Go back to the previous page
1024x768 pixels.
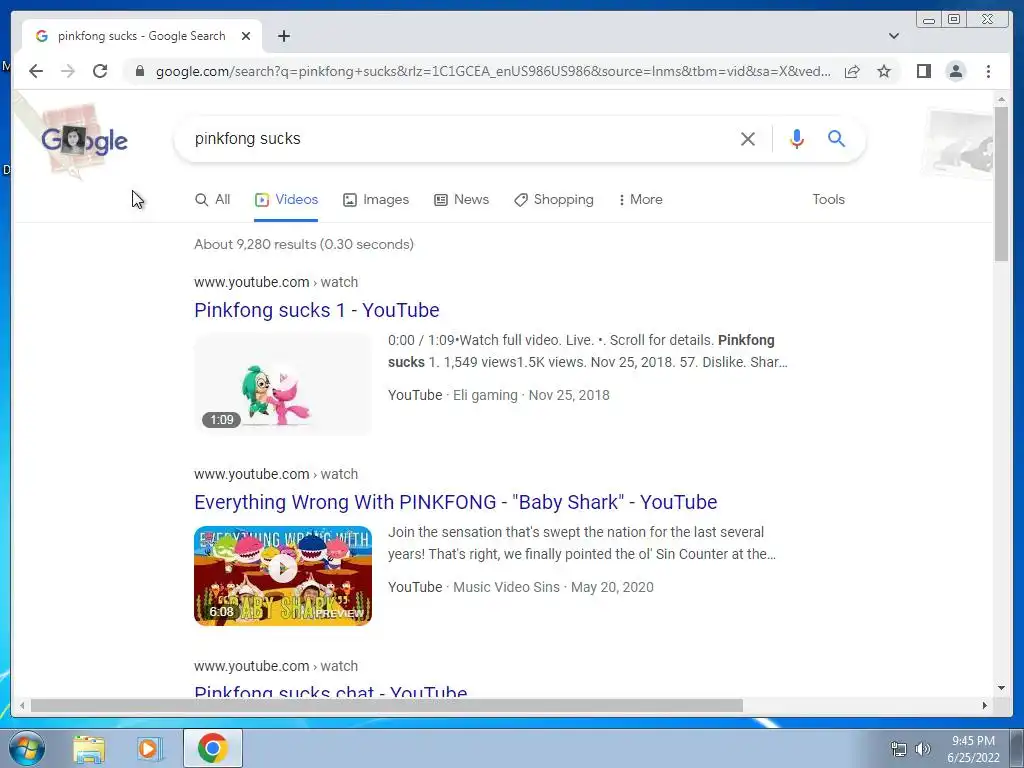(36, 71)
